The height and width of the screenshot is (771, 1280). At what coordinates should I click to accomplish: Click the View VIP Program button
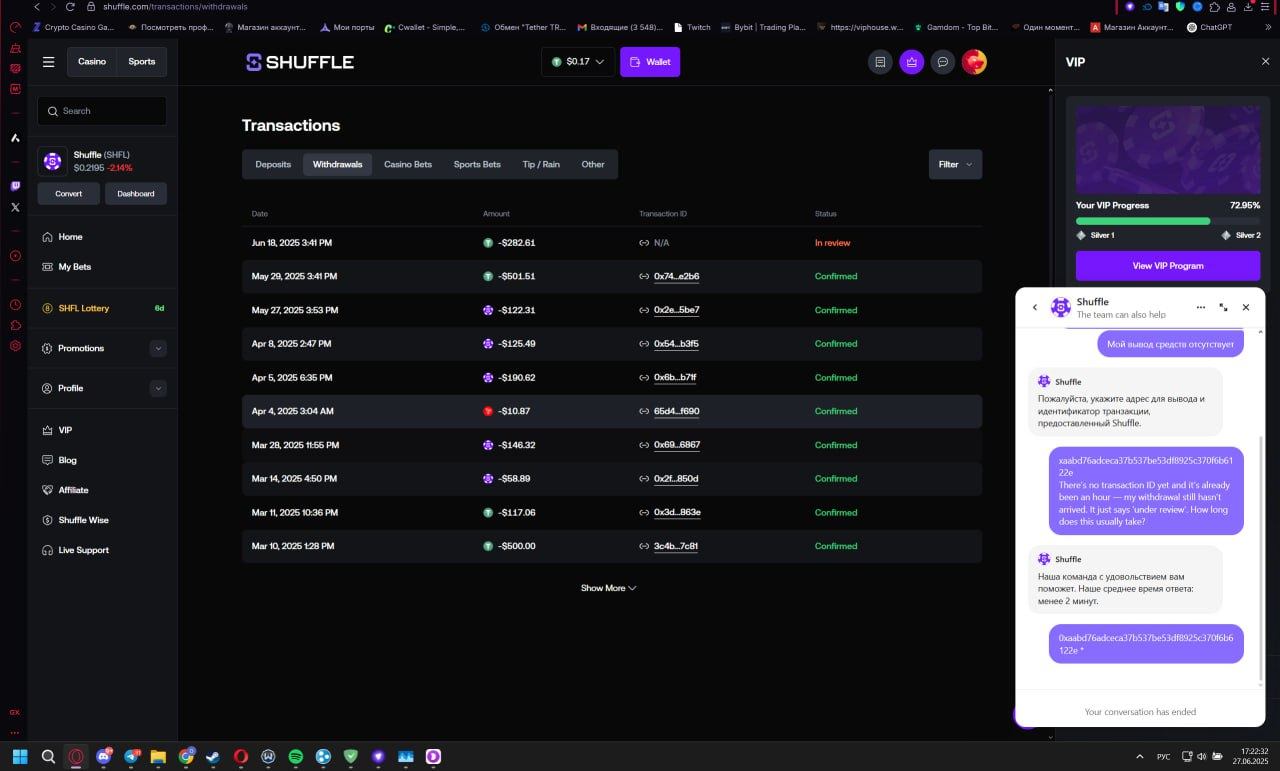(x=1167, y=266)
